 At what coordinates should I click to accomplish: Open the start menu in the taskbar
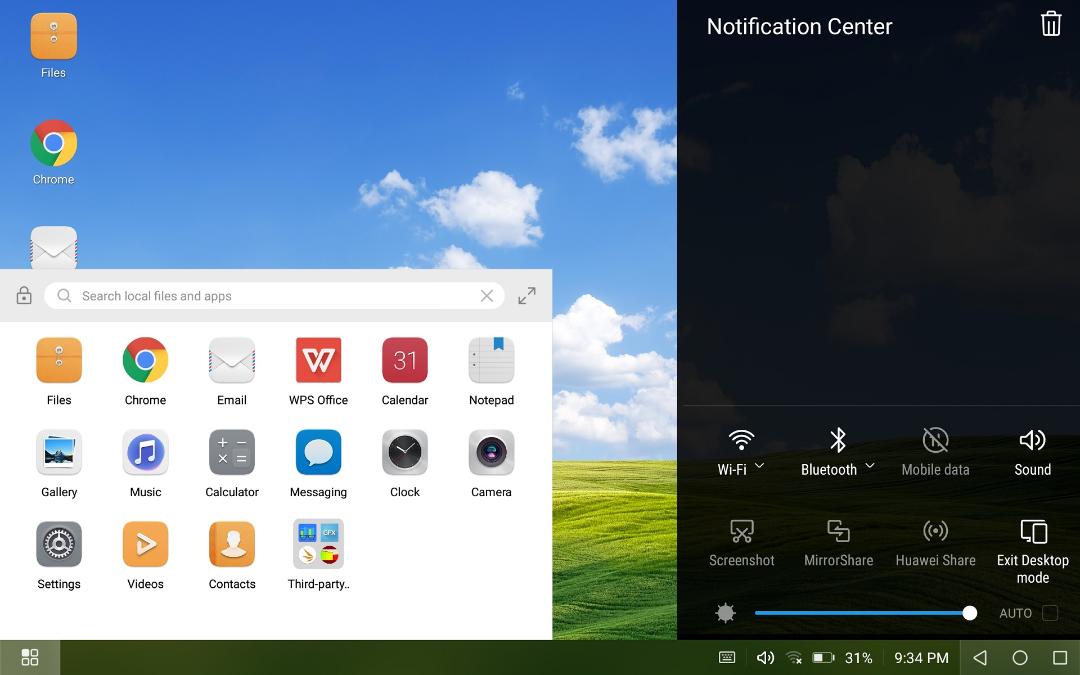point(30,657)
